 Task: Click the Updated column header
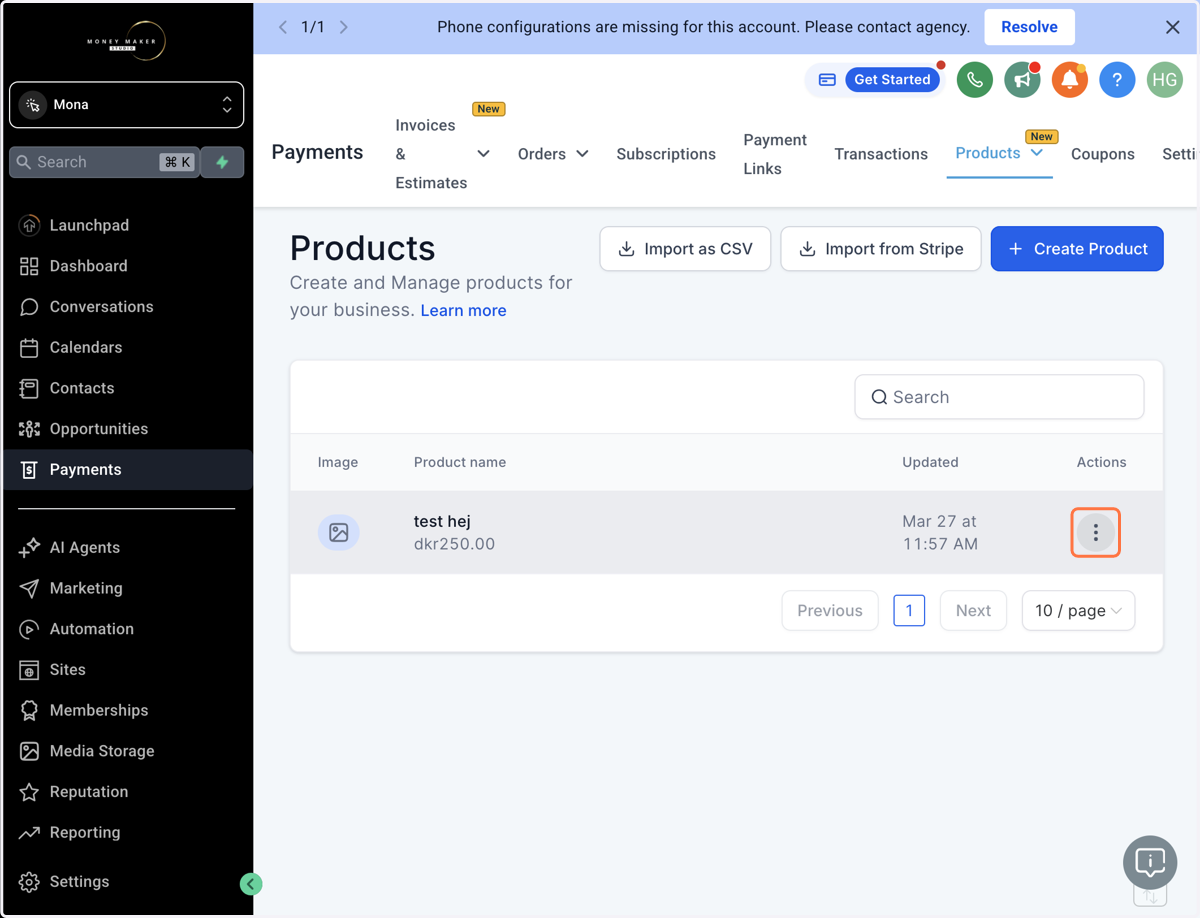click(930, 462)
